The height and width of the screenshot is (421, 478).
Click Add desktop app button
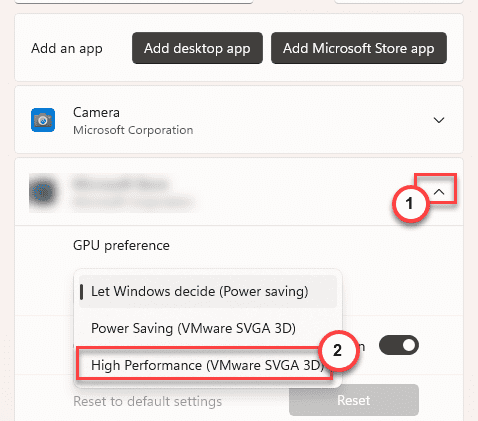click(x=197, y=48)
